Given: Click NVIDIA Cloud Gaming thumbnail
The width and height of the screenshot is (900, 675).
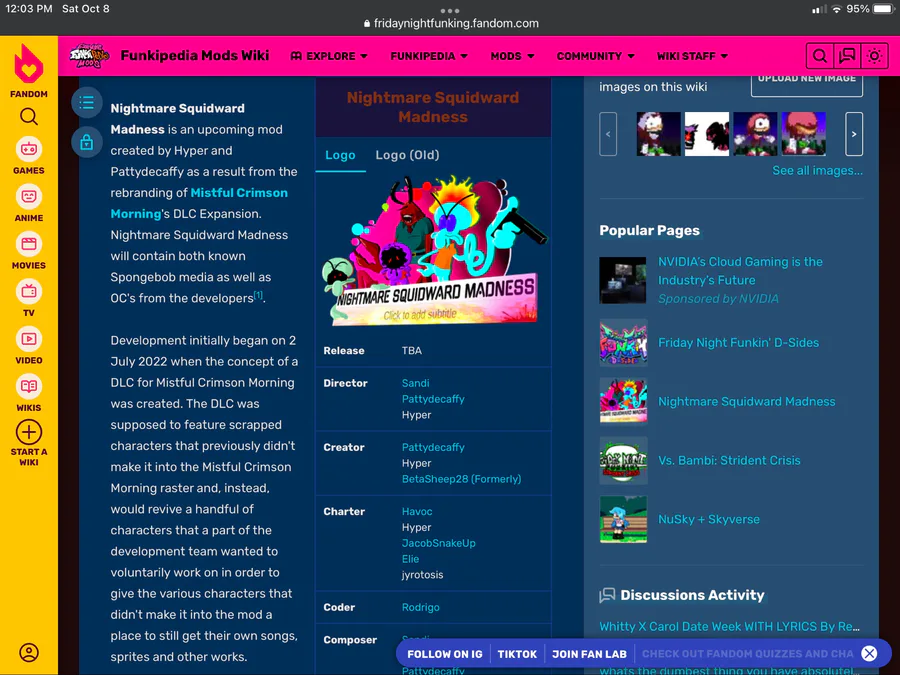Looking at the screenshot, I should click(623, 280).
